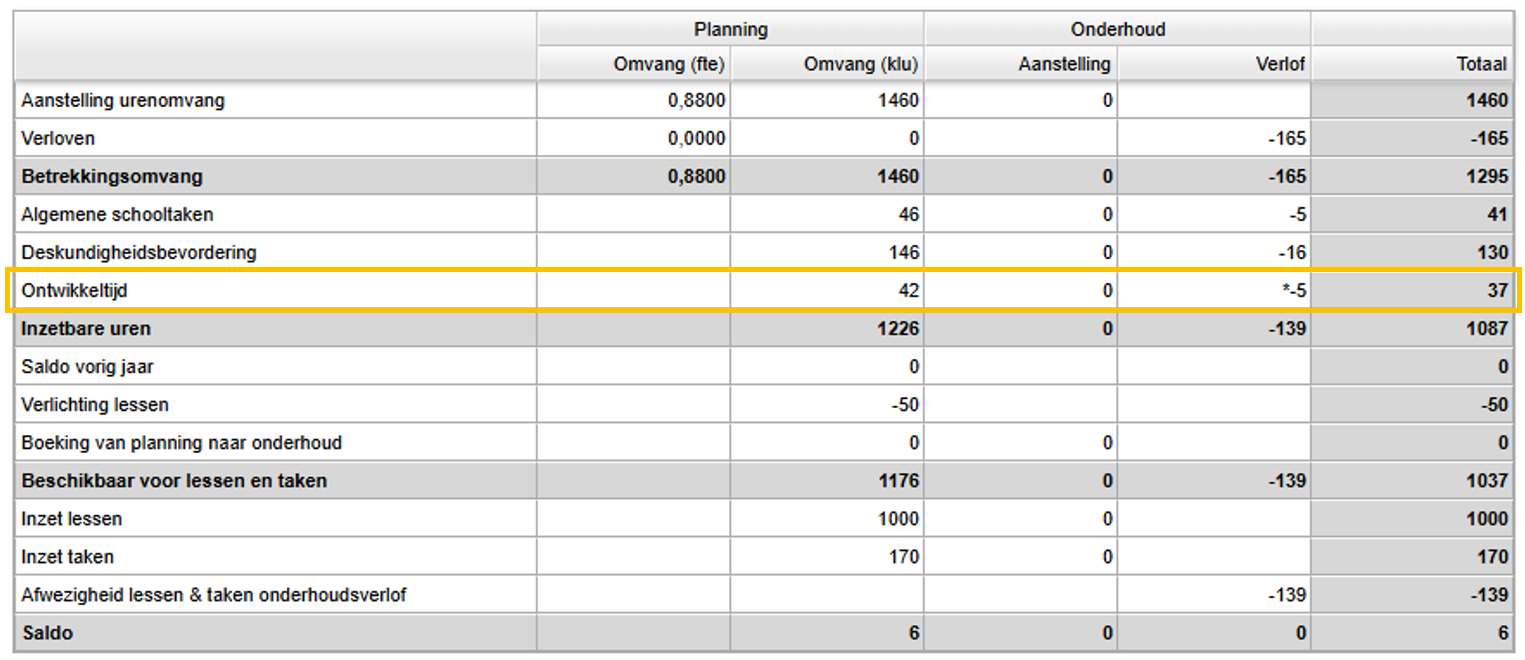Click the Saldo vorig jaar row label
The height and width of the screenshot is (660, 1525).
tap(88, 366)
